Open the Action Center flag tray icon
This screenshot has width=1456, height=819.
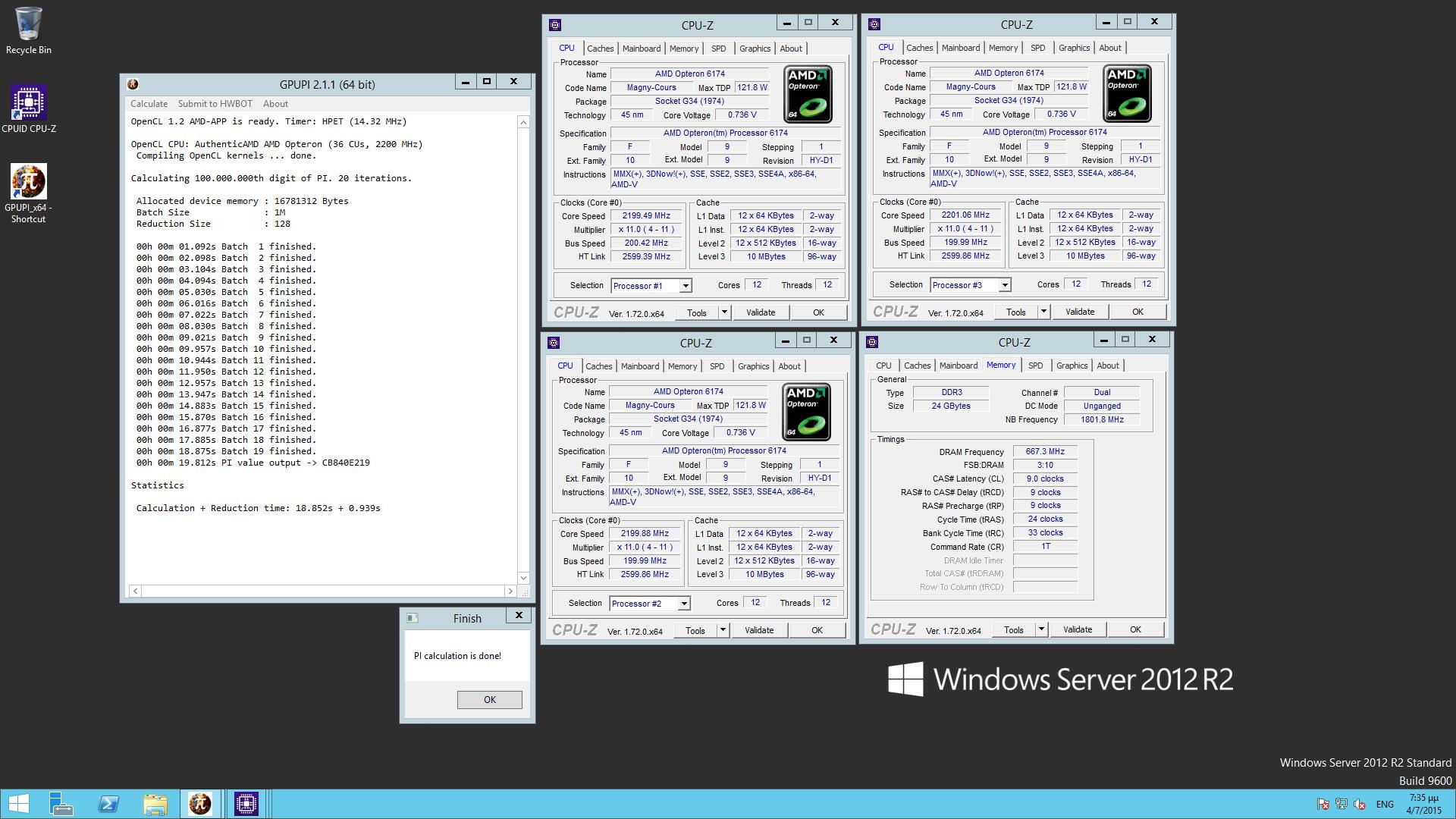(1323, 805)
